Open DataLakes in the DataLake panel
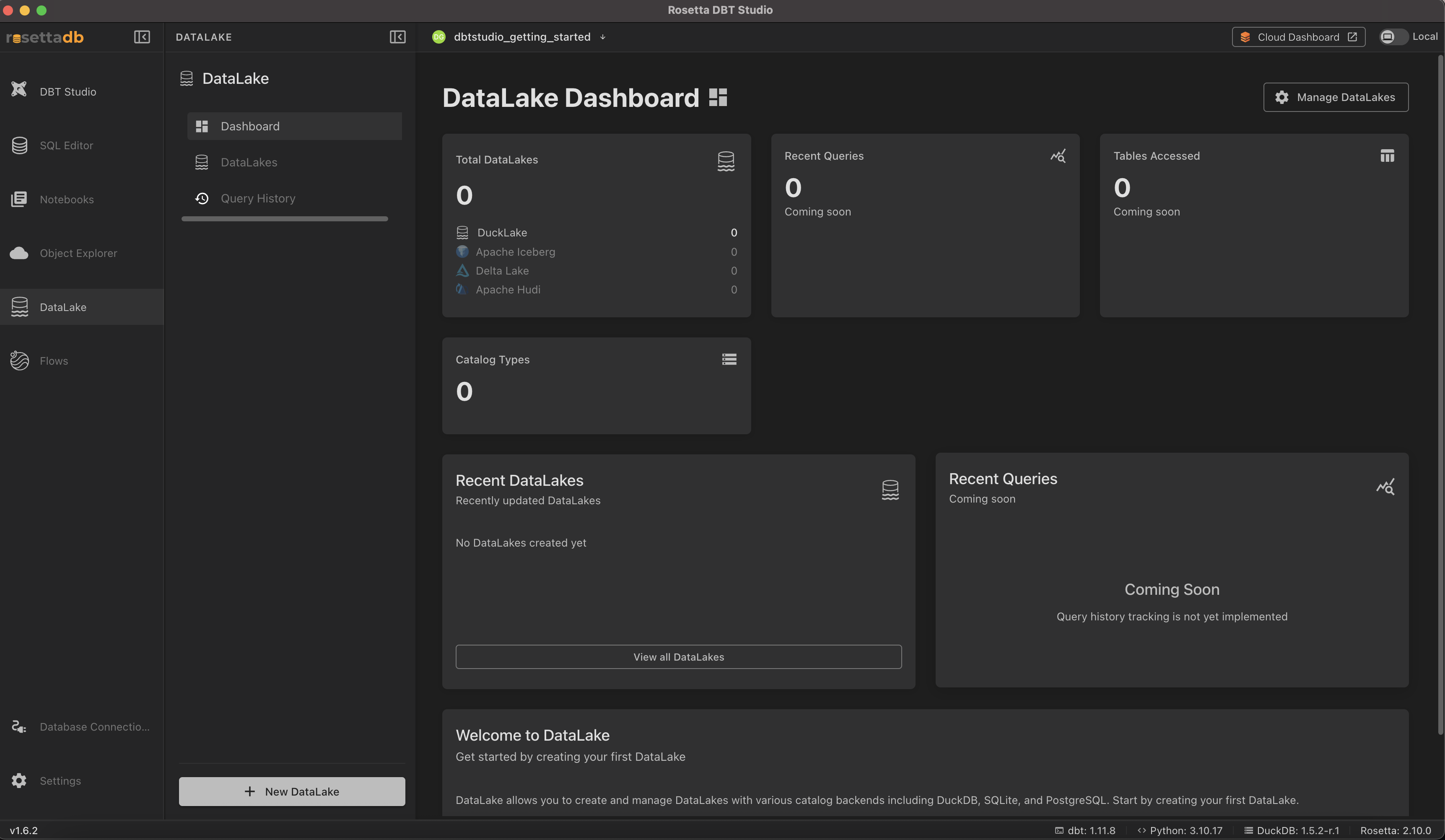 pyautogui.click(x=294, y=162)
